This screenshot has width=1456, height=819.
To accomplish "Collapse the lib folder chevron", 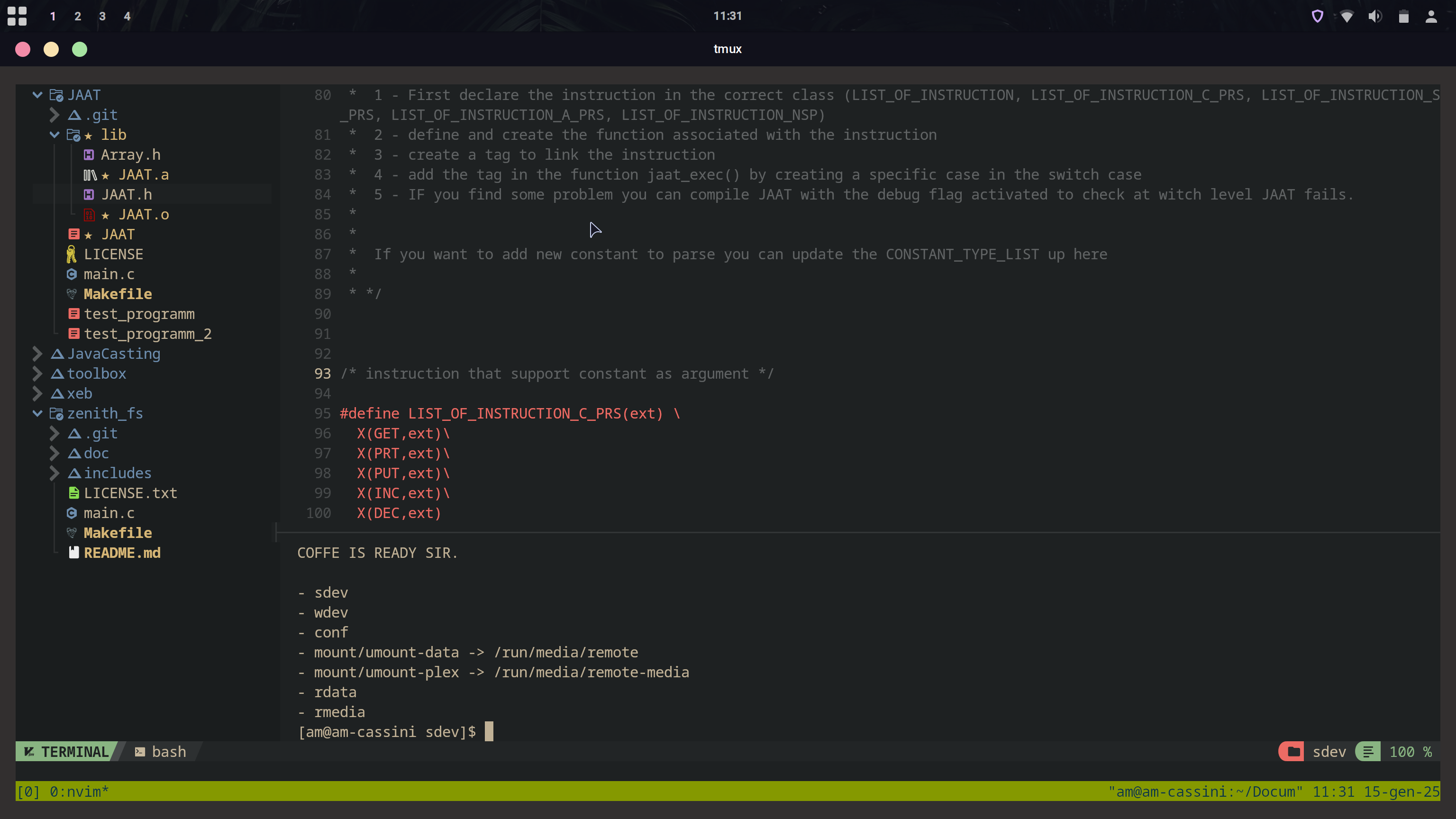I will coord(54,135).
